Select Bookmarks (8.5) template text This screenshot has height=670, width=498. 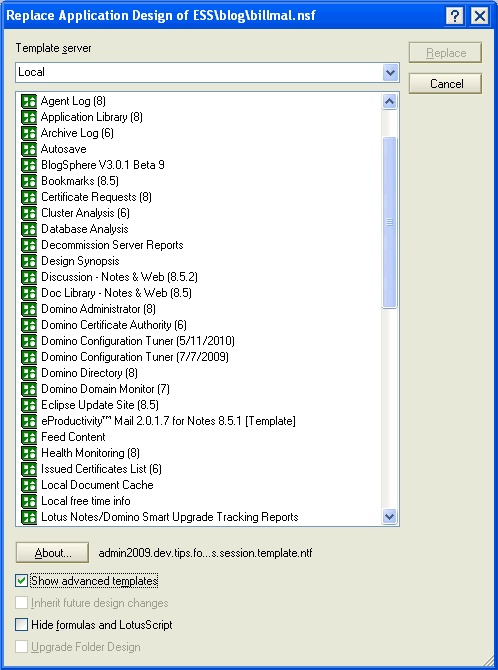click(80, 181)
